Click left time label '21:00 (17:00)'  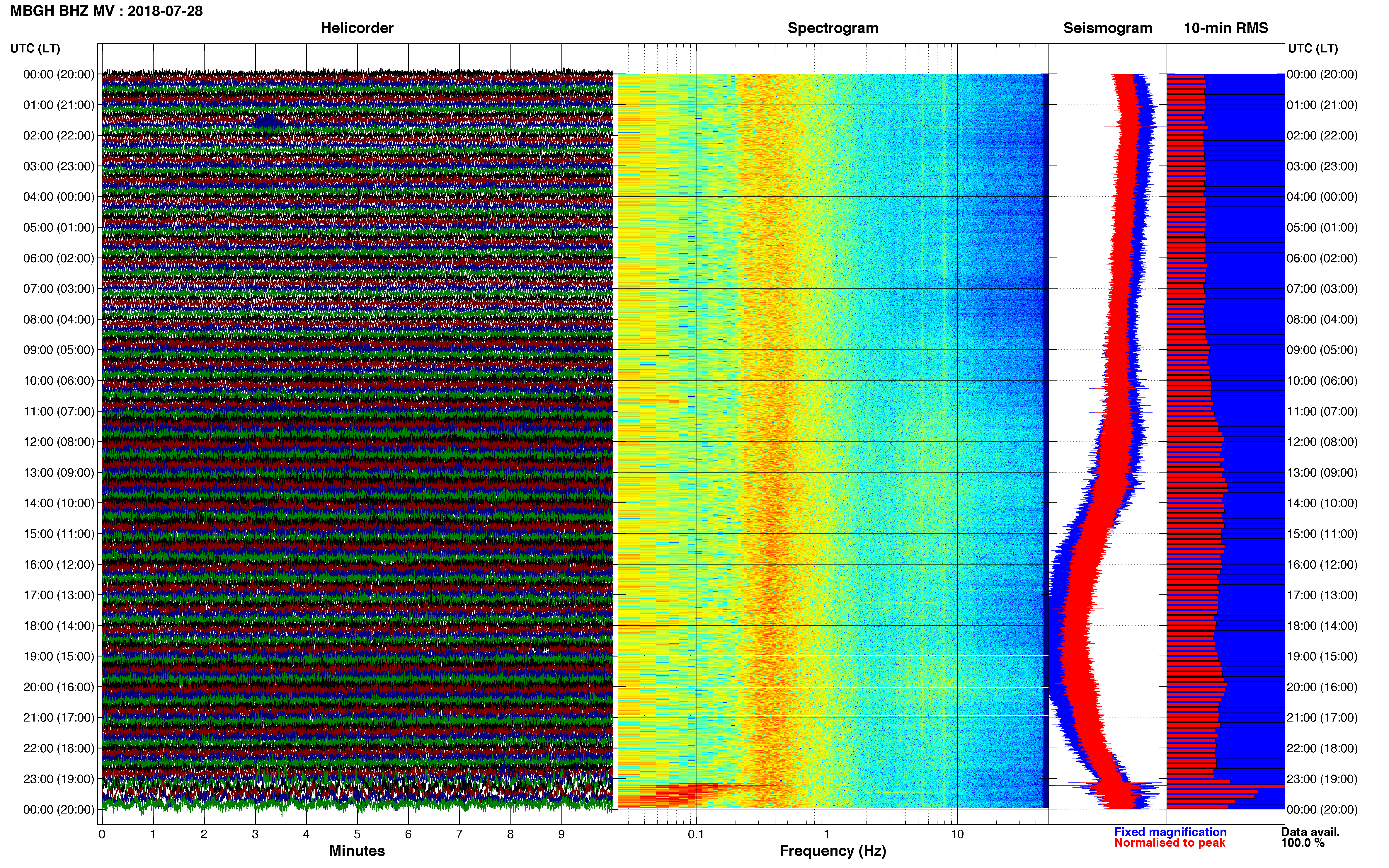59,718
